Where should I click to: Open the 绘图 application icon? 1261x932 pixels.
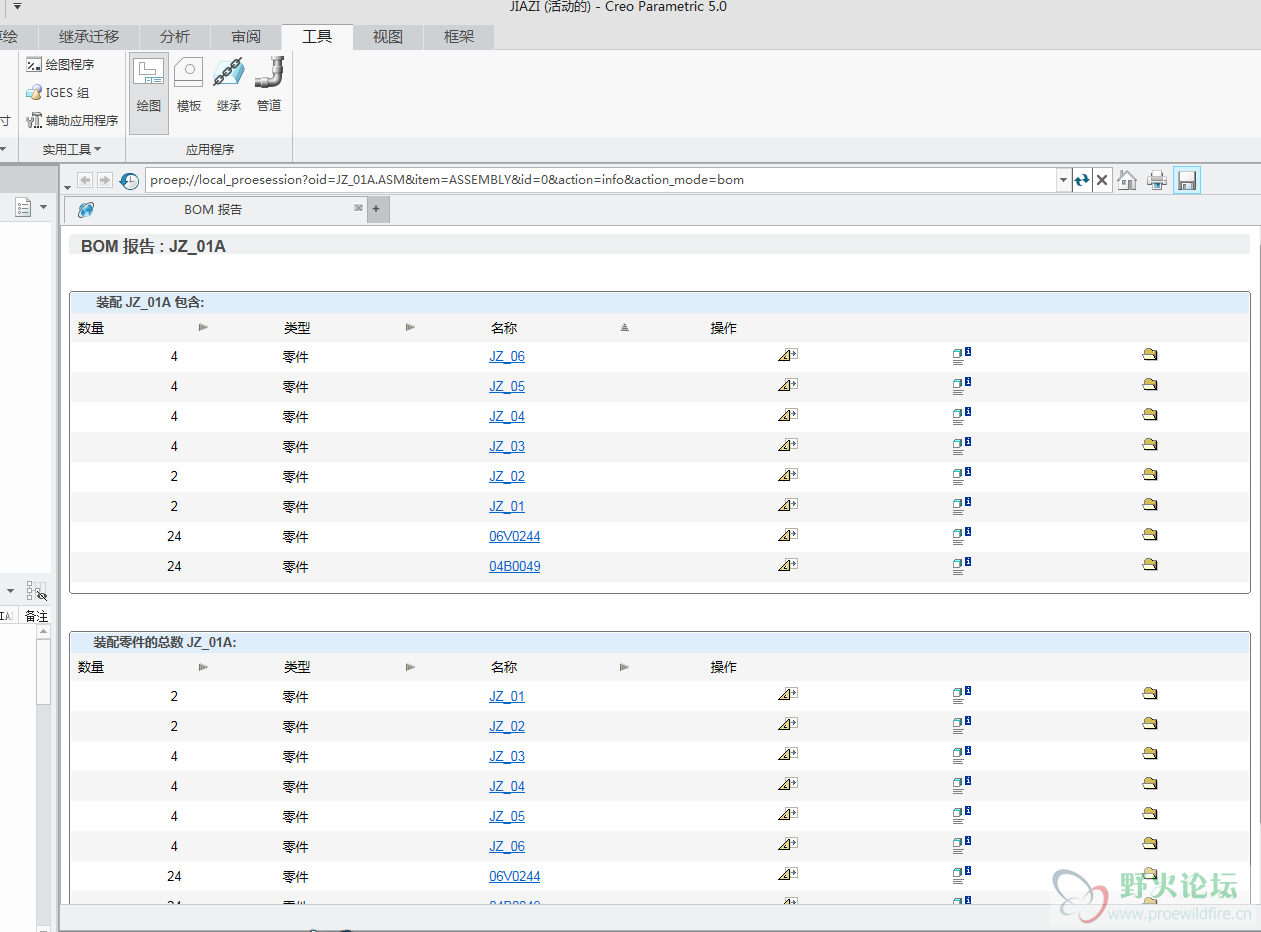click(149, 85)
